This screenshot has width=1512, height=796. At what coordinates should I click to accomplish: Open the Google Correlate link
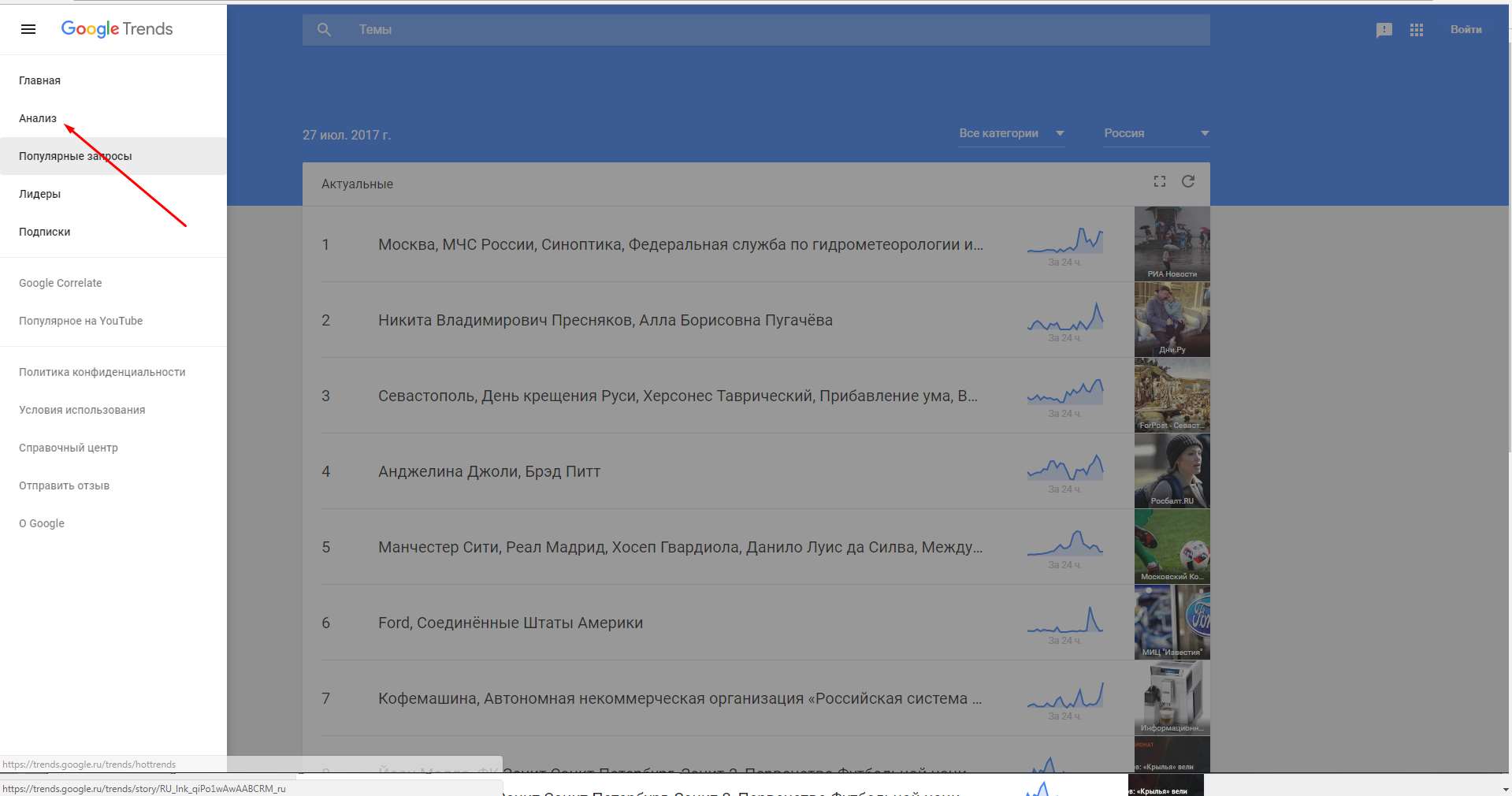click(60, 283)
